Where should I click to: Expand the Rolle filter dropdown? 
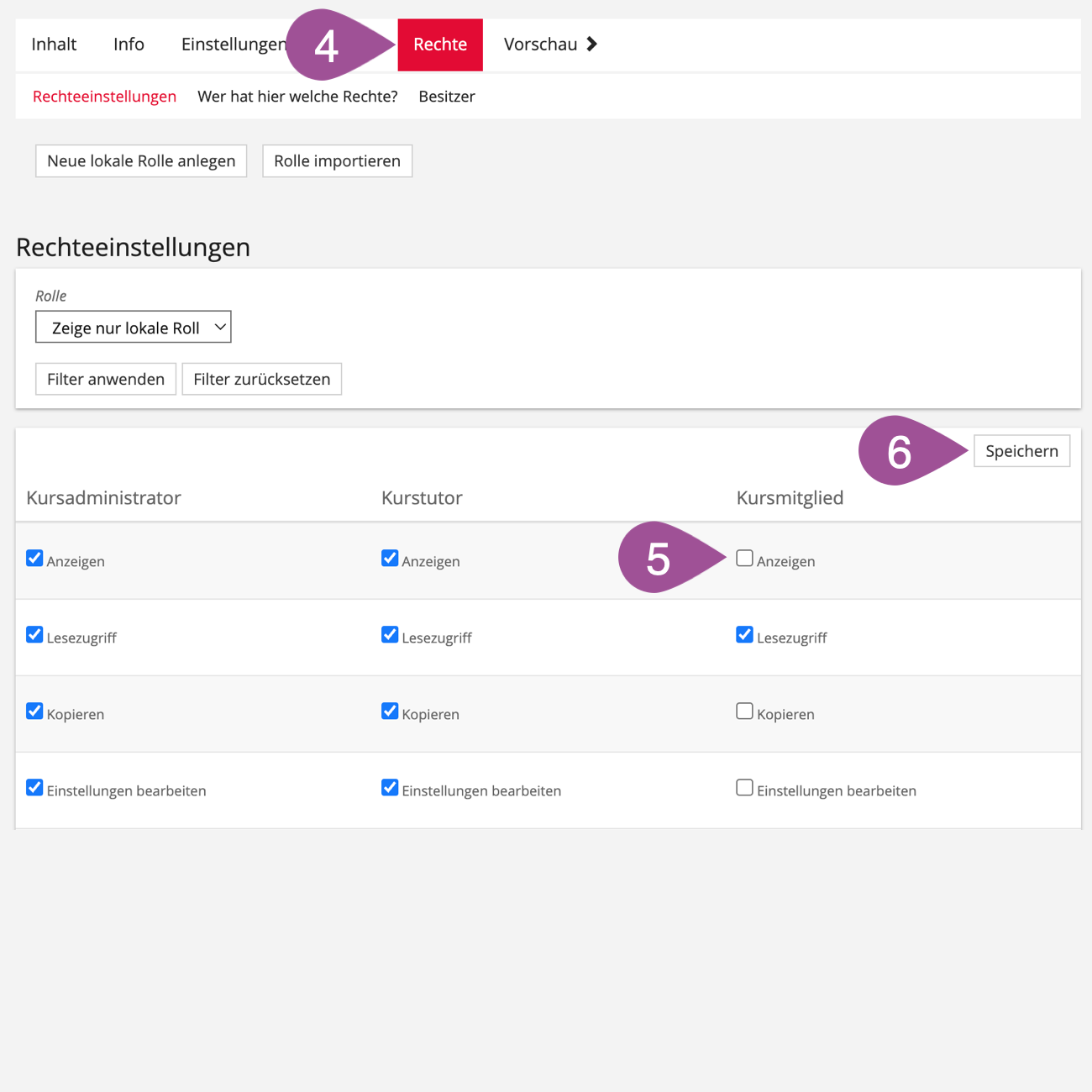point(133,328)
